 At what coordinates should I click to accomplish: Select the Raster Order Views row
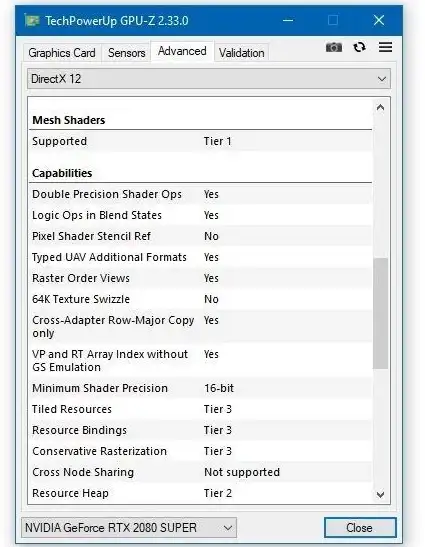(x=201, y=278)
